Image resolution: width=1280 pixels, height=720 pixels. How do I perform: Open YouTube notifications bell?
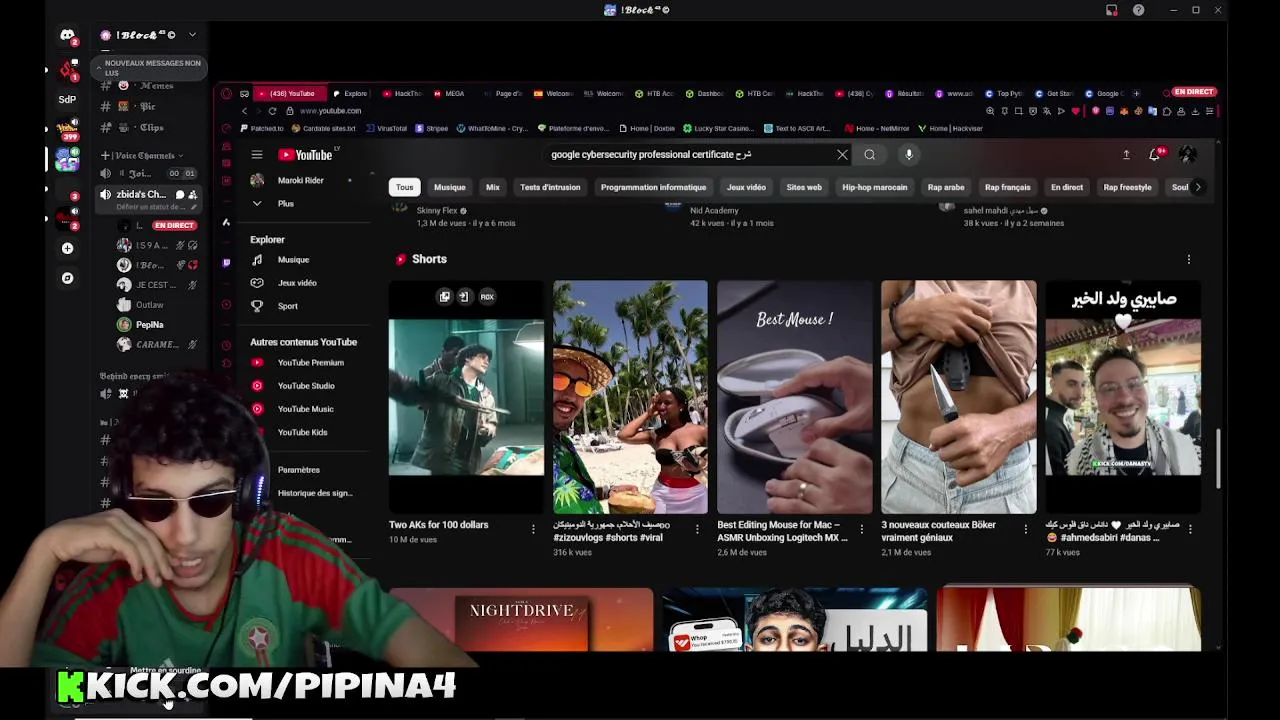point(1156,154)
